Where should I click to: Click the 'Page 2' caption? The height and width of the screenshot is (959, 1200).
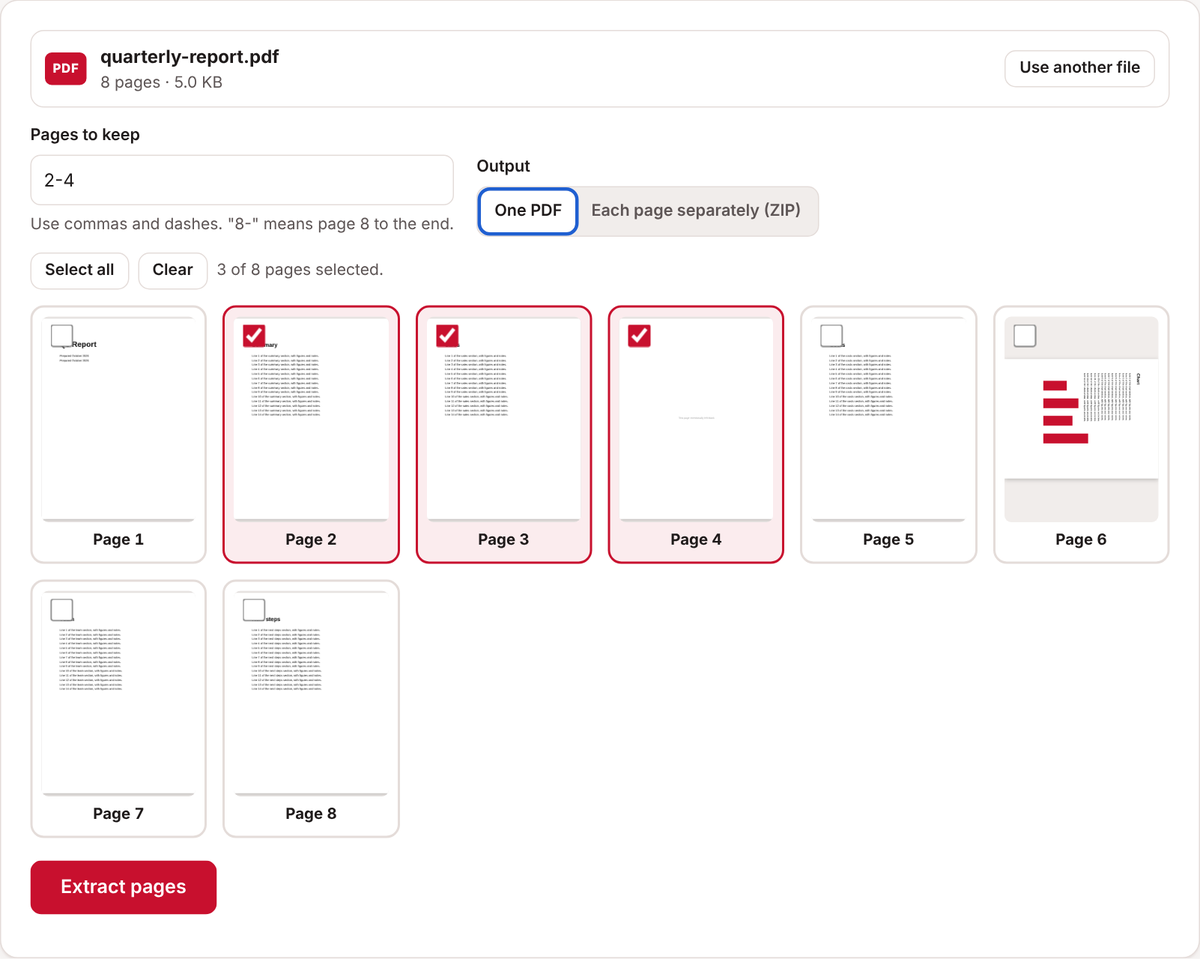tap(311, 539)
